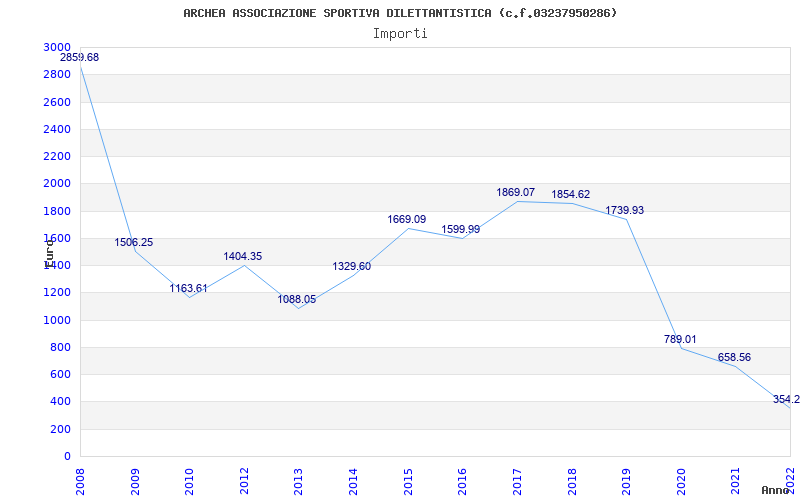Image resolution: width=800 pixels, height=500 pixels.
Task: Click the 2014 x-axis year label
Action: tap(353, 481)
